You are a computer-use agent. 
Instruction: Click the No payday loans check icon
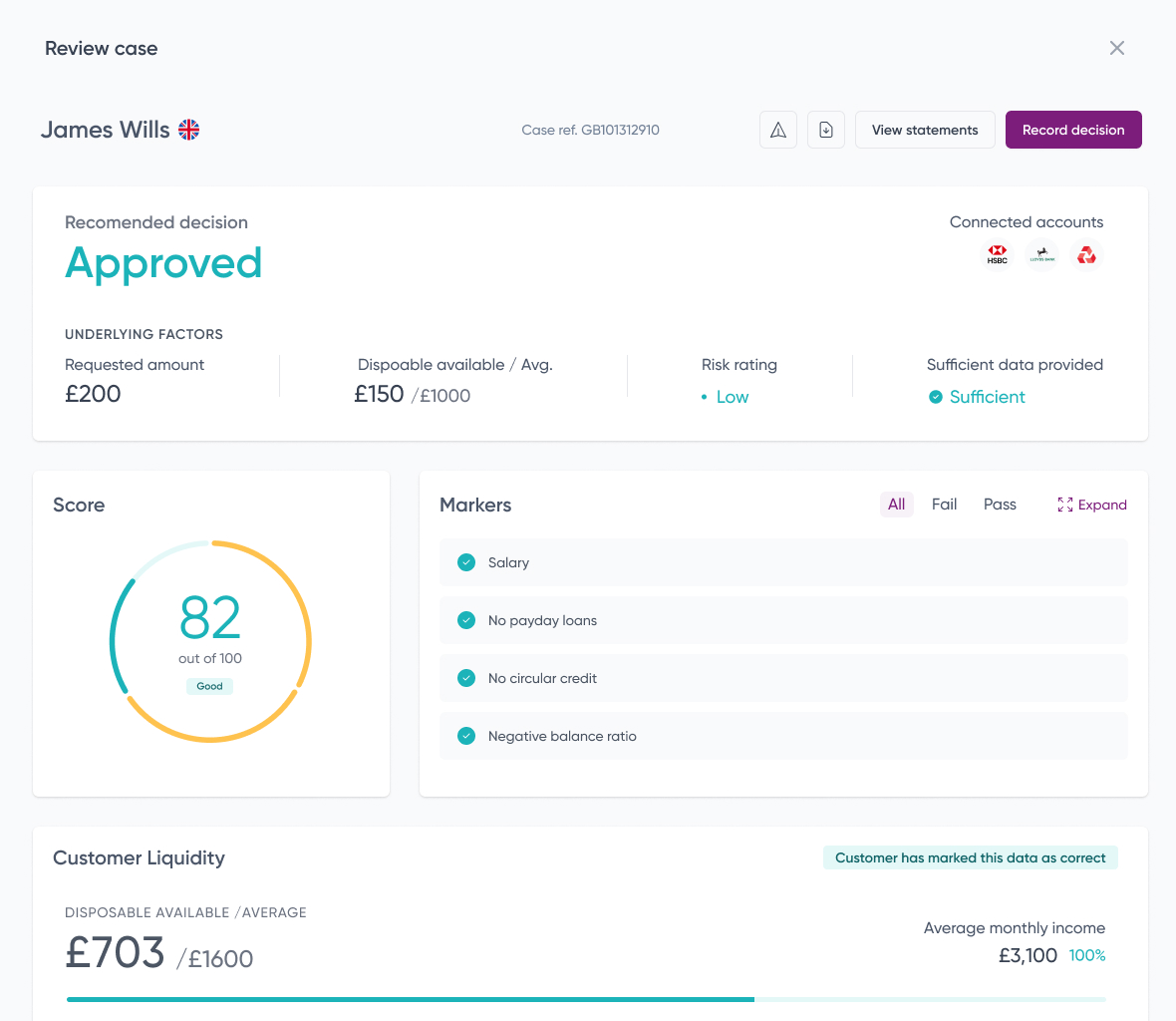(466, 619)
